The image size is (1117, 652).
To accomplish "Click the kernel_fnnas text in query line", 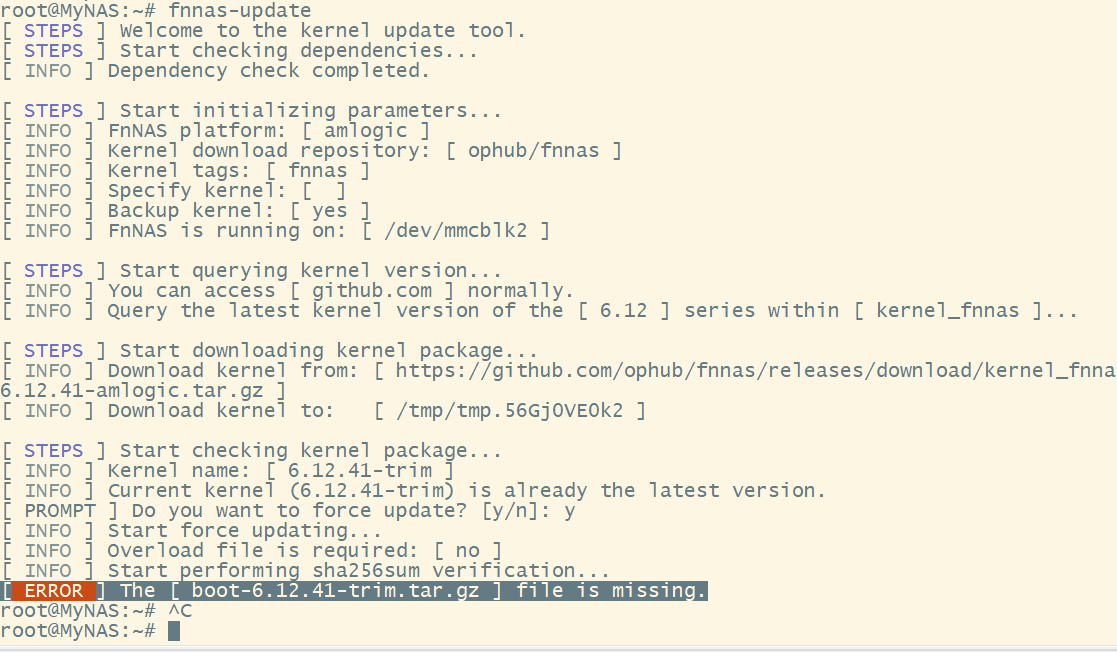I will 947,311.
